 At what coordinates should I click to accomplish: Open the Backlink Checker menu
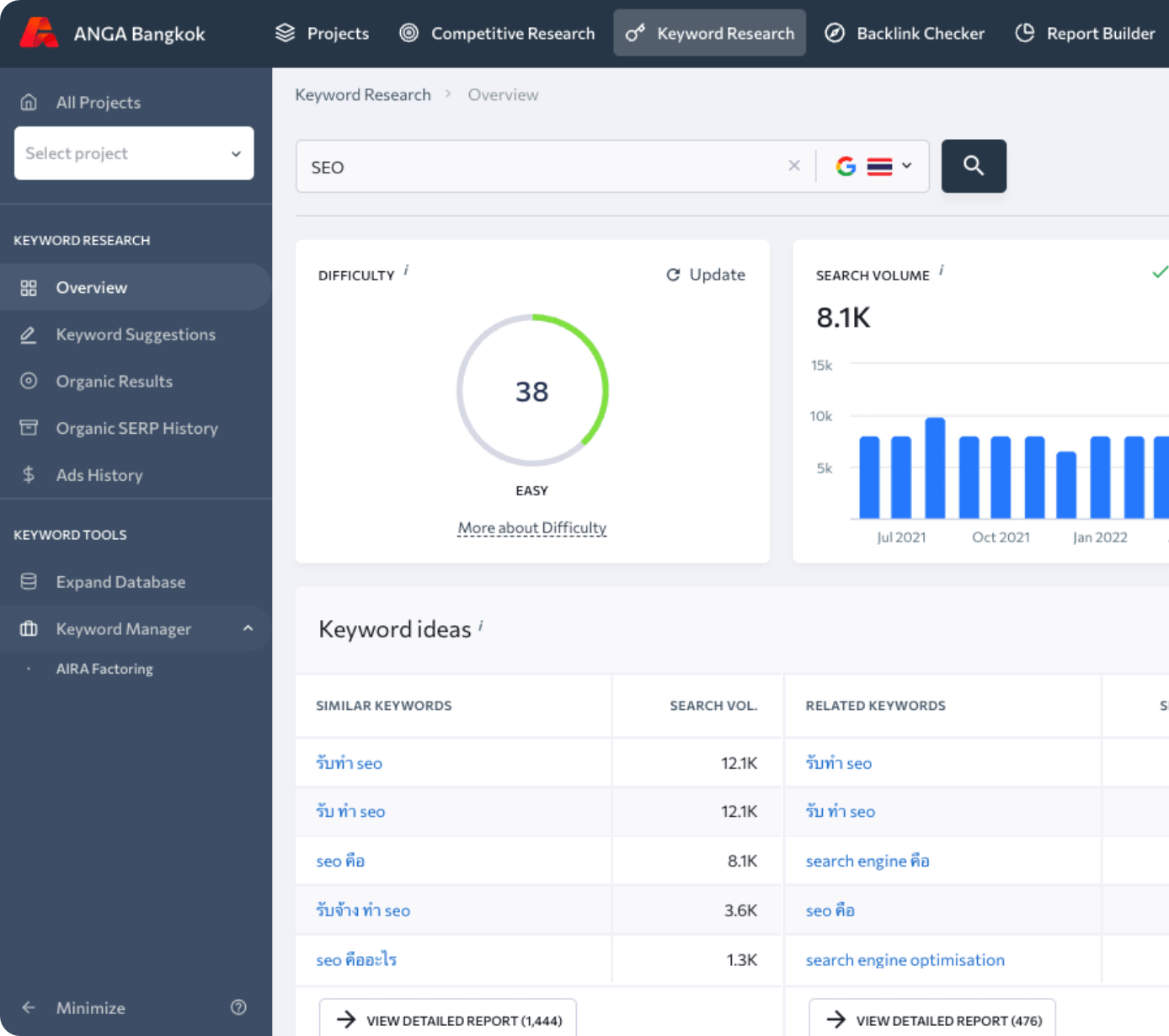pos(905,33)
